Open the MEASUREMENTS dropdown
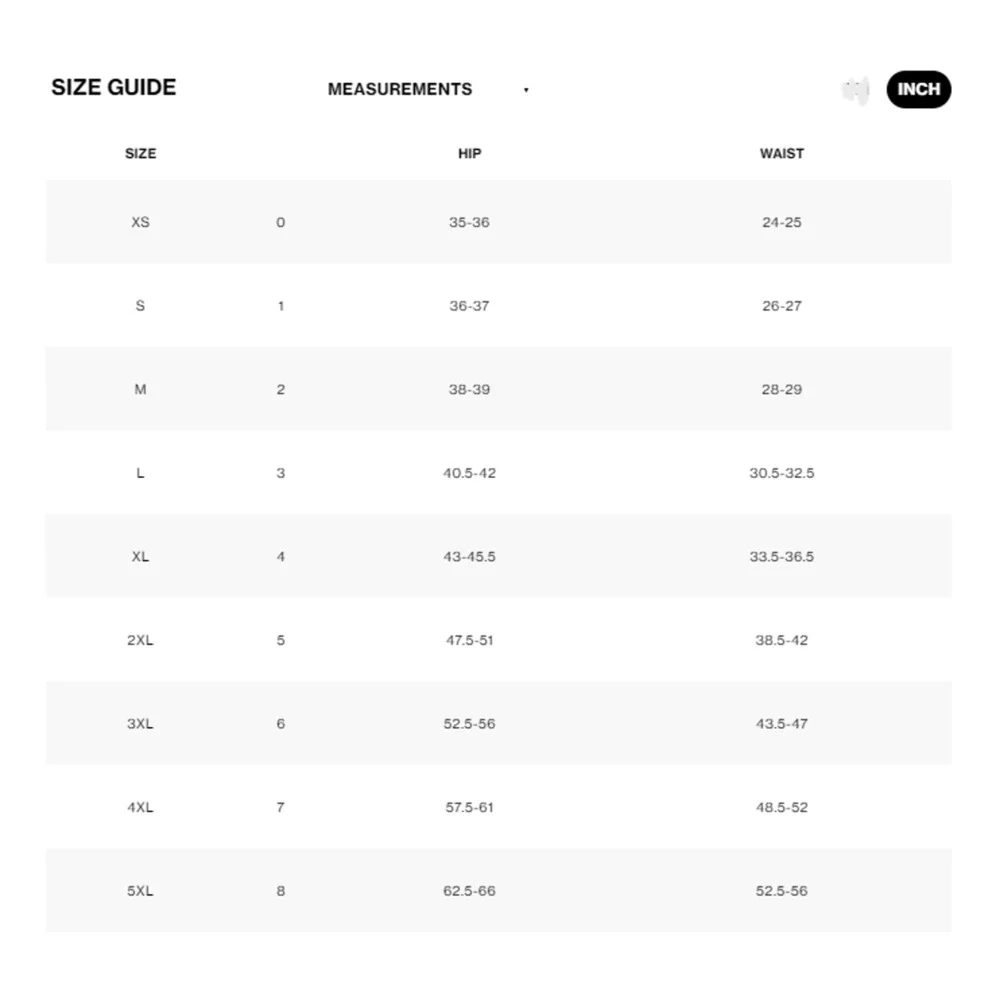Image resolution: width=1000 pixels, height=1000 pixels. [429, 89]
